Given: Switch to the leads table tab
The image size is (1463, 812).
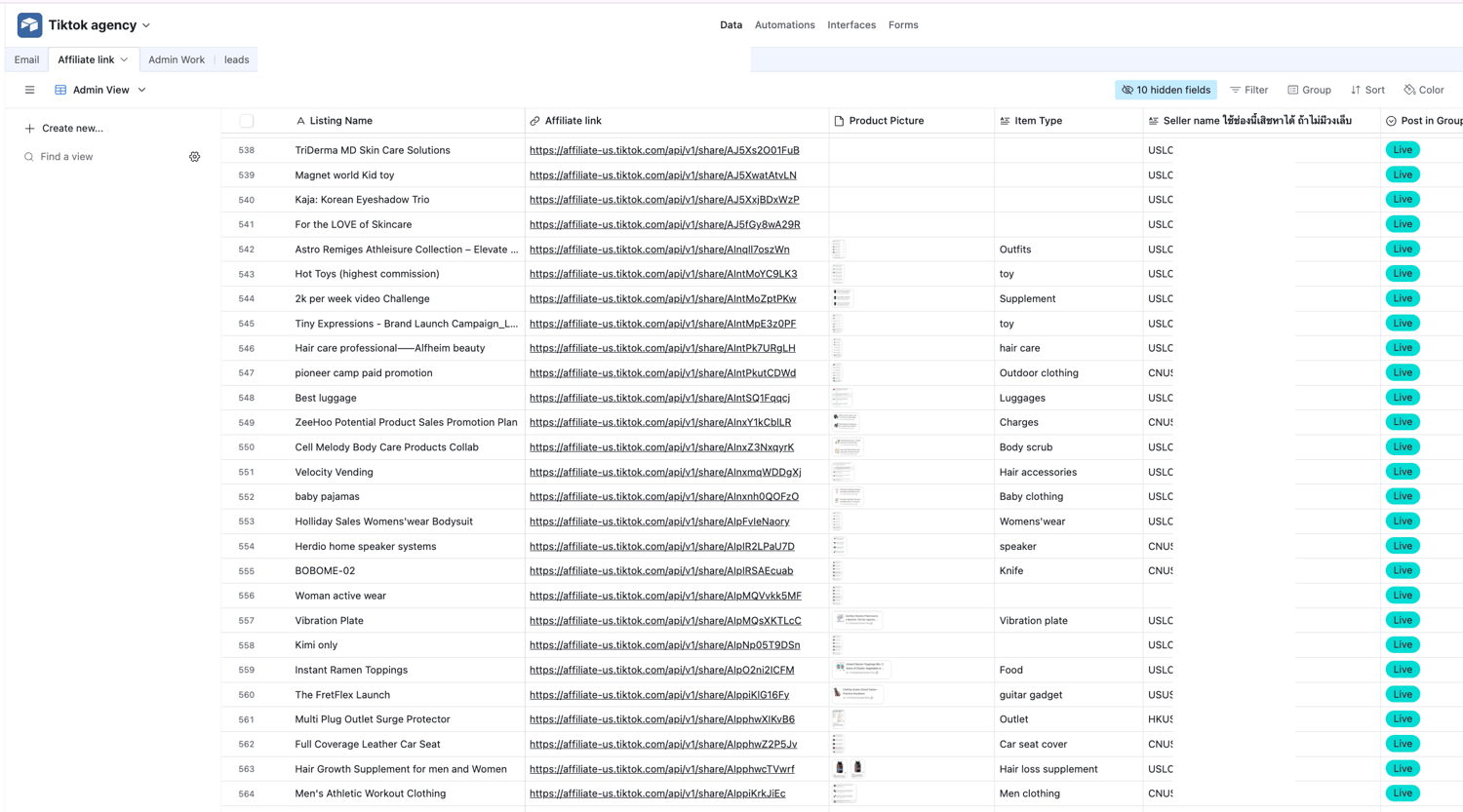Looking at the screenshot, I should coord(237,60).
